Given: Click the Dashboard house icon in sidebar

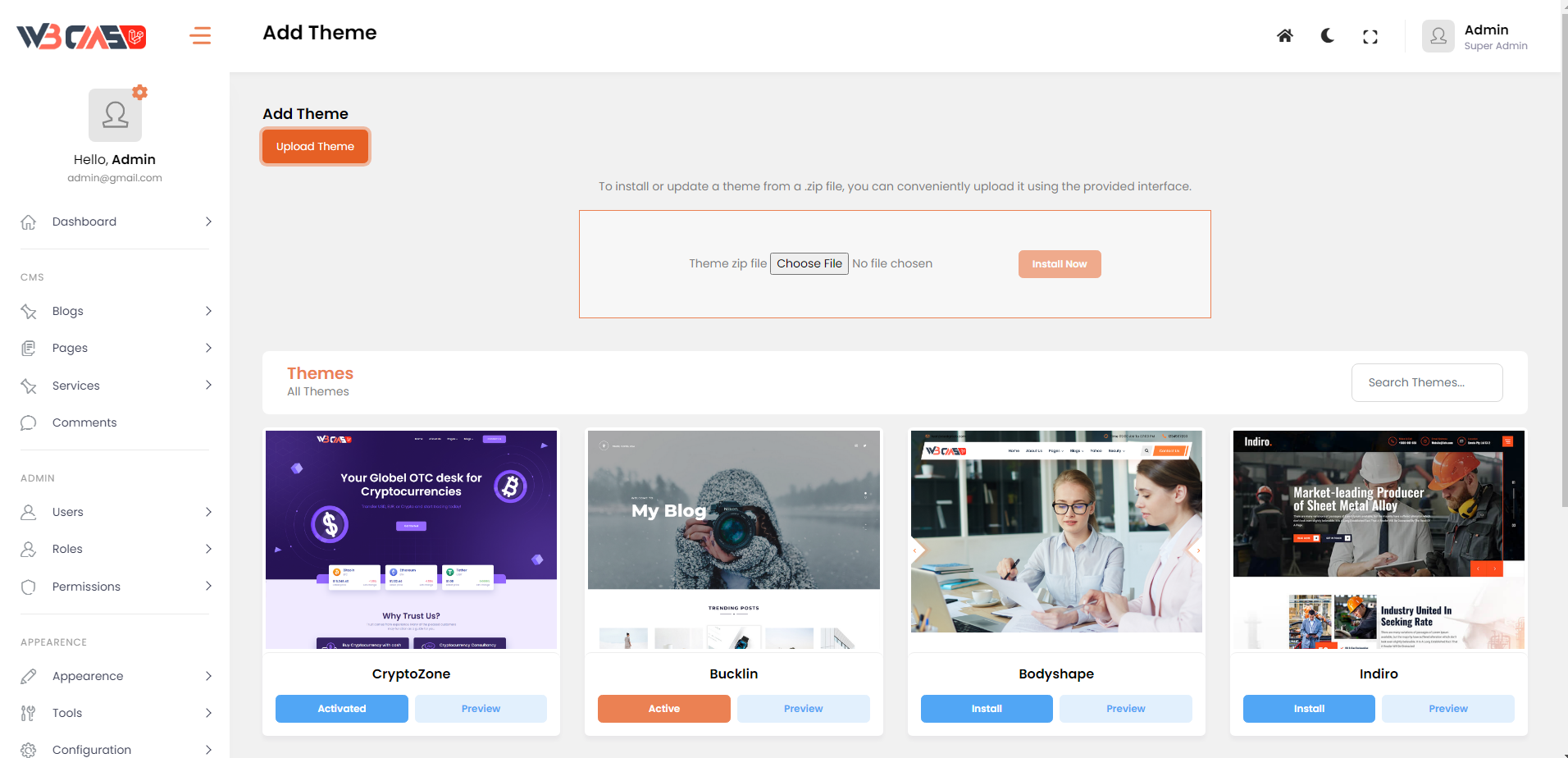Looking at the screenshot, I should [x=29, y=221].
